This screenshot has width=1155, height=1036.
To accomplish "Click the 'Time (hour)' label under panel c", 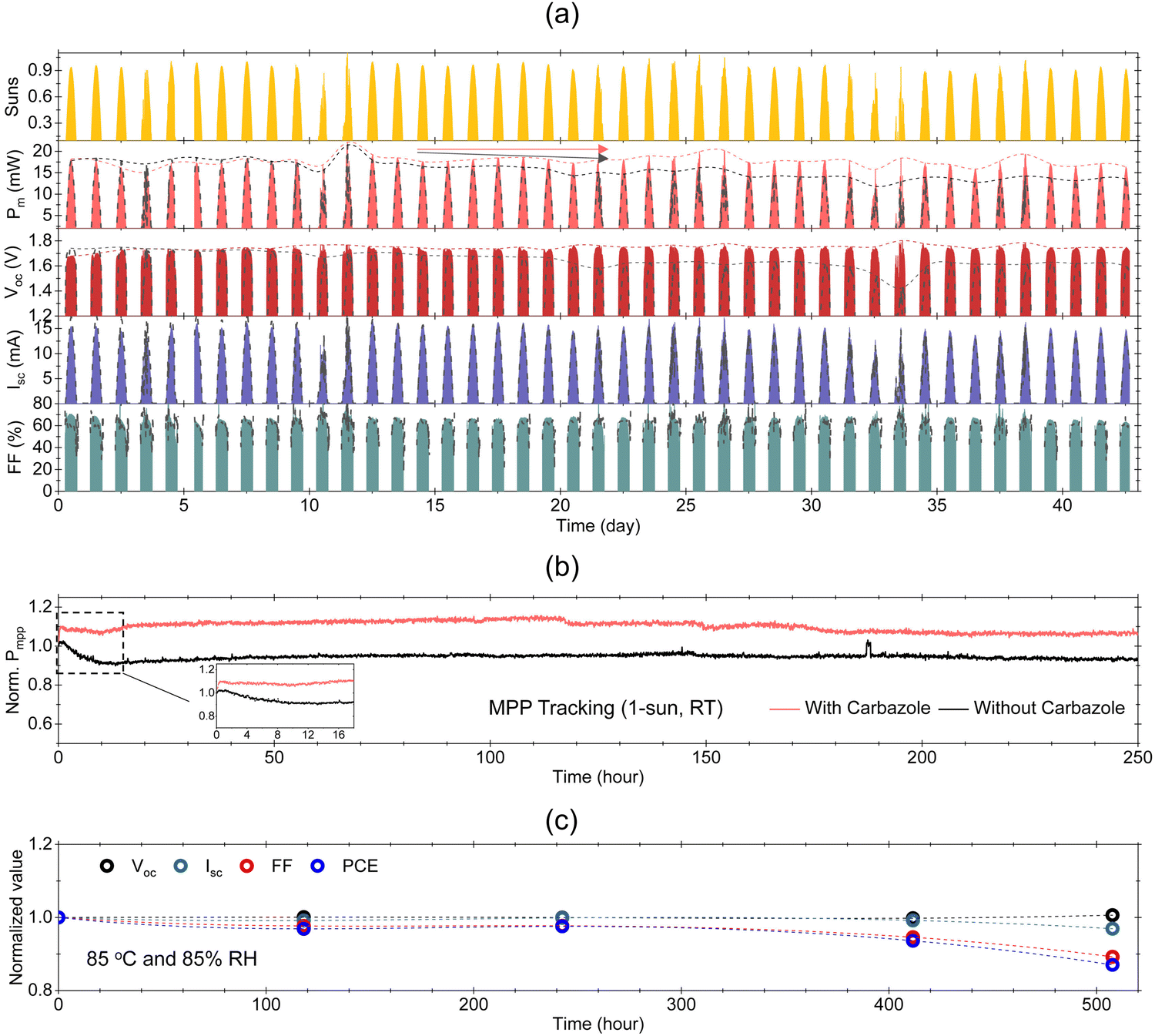I will (x=598, y=1024).
